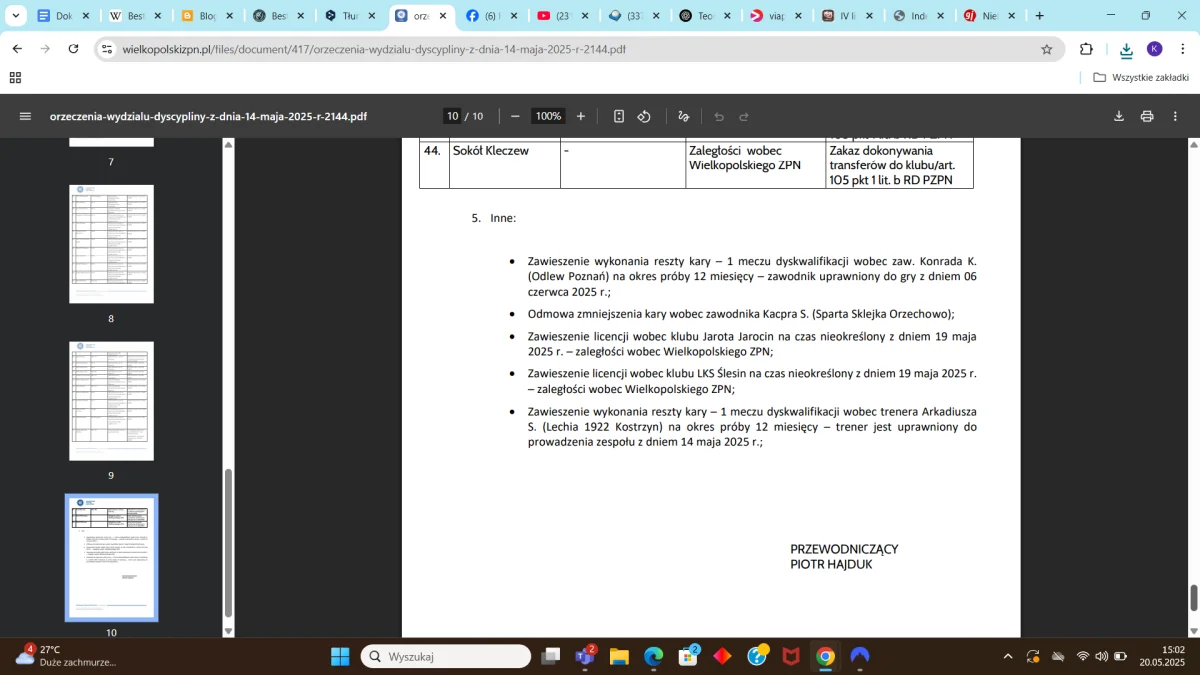The height and width of the screenshot is (675, 1200).
Task: Open the PDF viewer more actions menu
Action: point(1175,116)
